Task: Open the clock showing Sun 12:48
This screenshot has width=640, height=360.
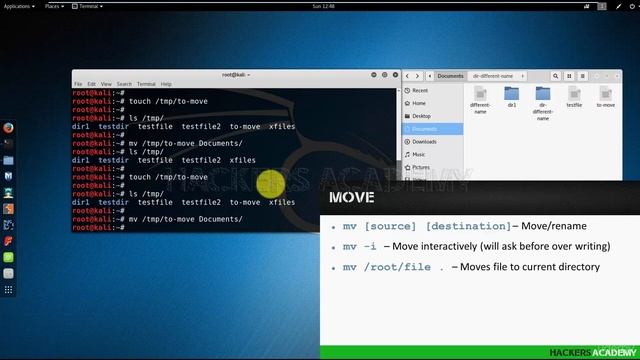Action: (323, 6)
